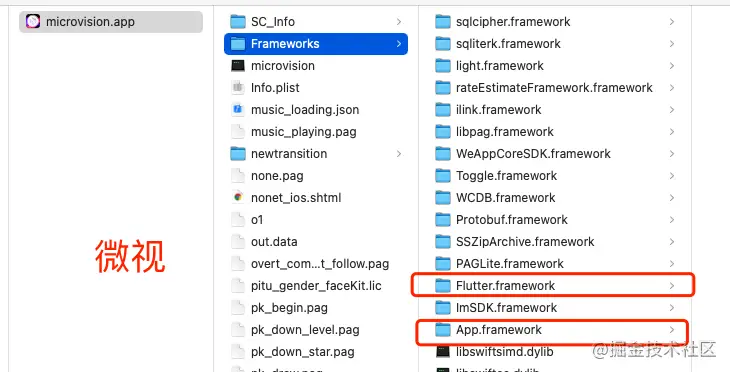Expand the newtransition folder chevron
The height and width of the screenshot is (372, 730).
pos(399,154)
